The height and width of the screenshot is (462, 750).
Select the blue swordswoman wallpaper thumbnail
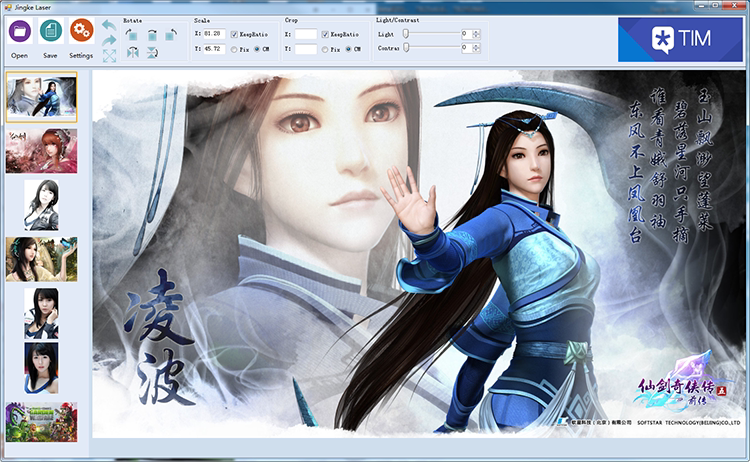click(42, 97)
